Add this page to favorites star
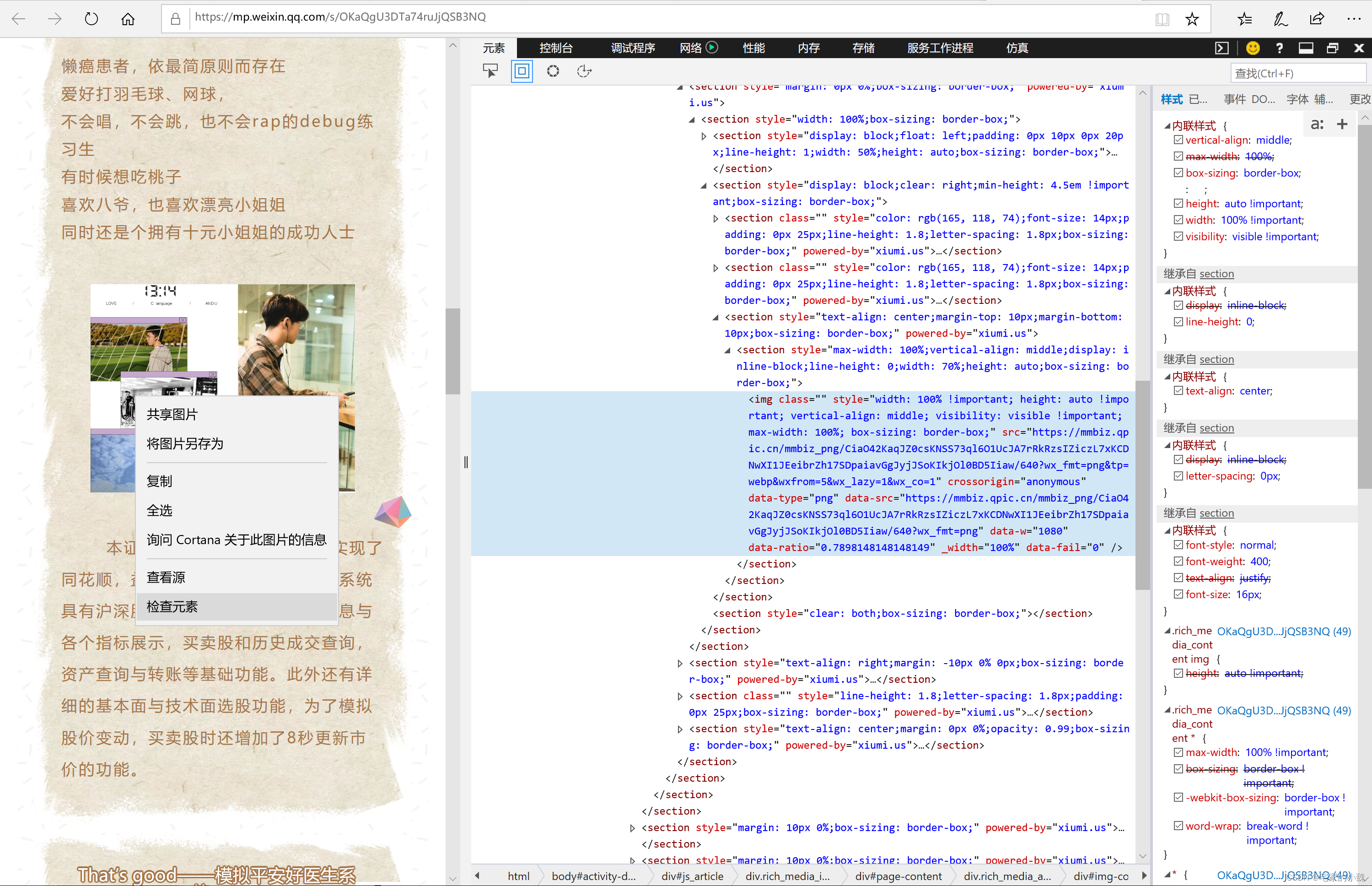 (x=1192, y=19)
